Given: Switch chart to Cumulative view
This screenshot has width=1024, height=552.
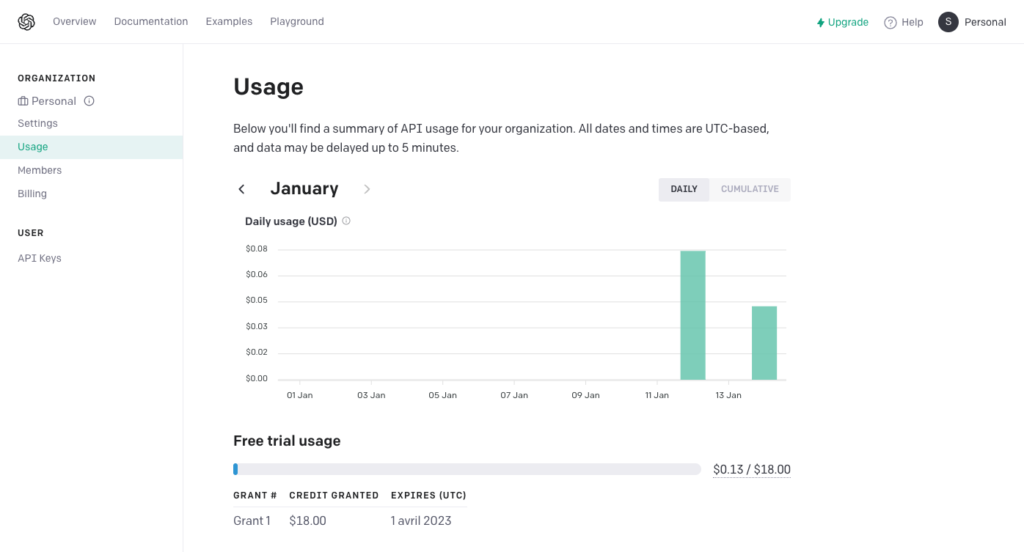Looking at the screenshot, I should pos(749,189).
